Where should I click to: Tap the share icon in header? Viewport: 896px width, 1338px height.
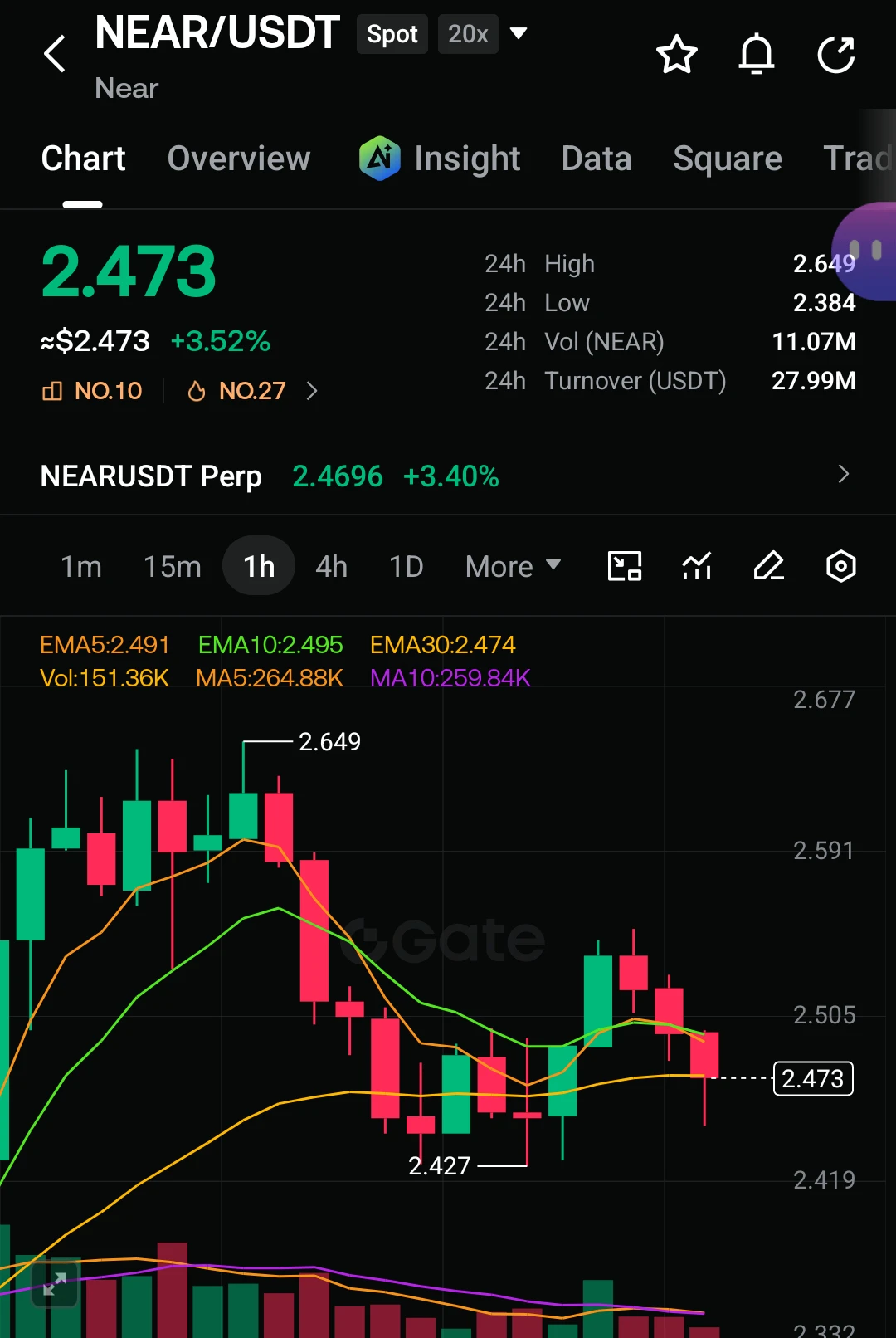tap(835, 54)
